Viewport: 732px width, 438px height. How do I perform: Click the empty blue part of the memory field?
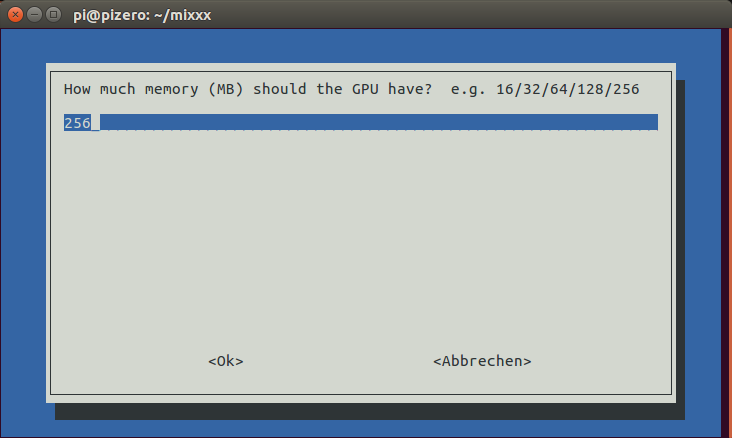tap(379, 122)
